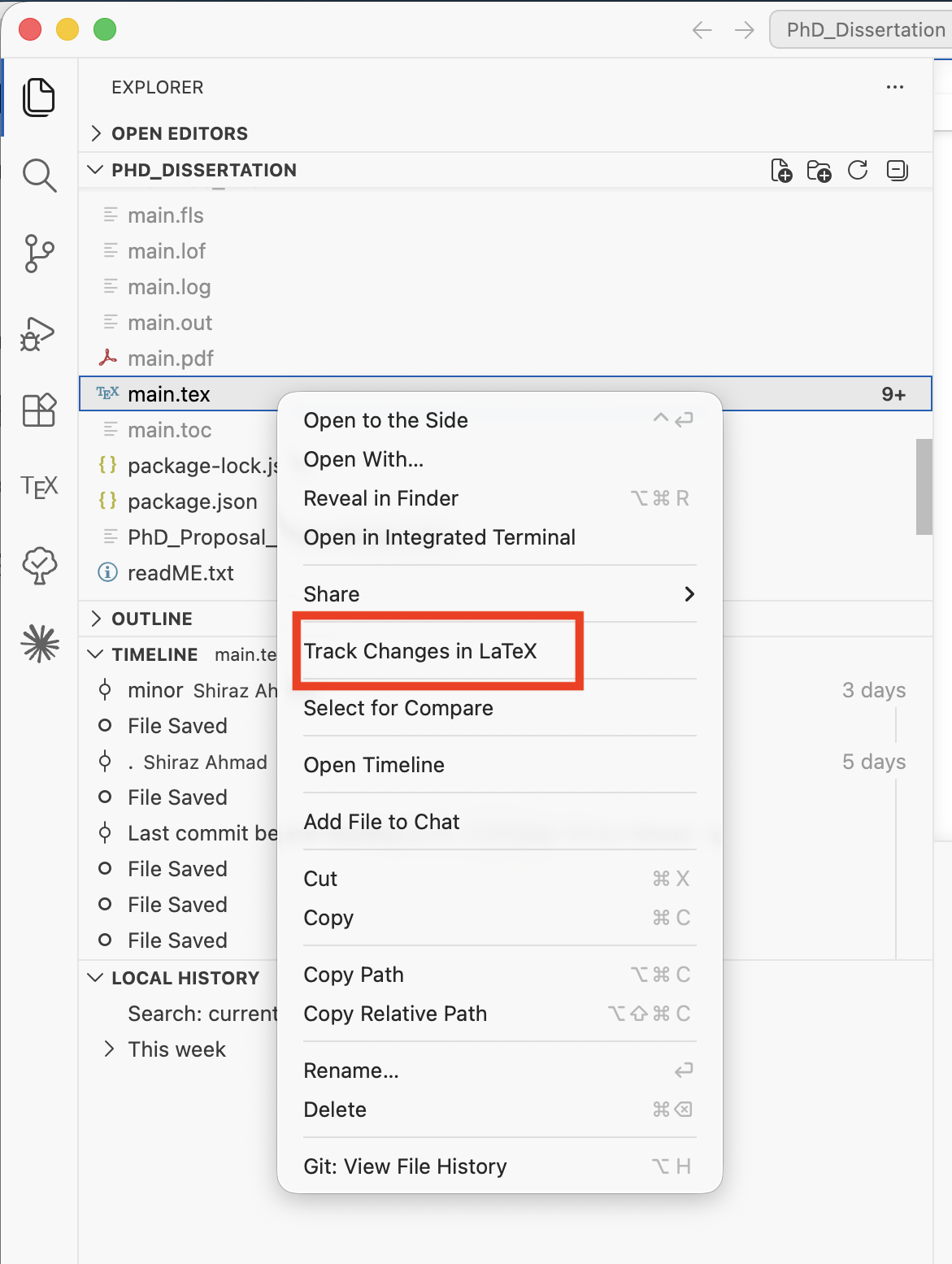Select Track Changes in LaTeX
Image resolution: width=952 pixels, height=1264 pixels.
(x=499, y=651)
